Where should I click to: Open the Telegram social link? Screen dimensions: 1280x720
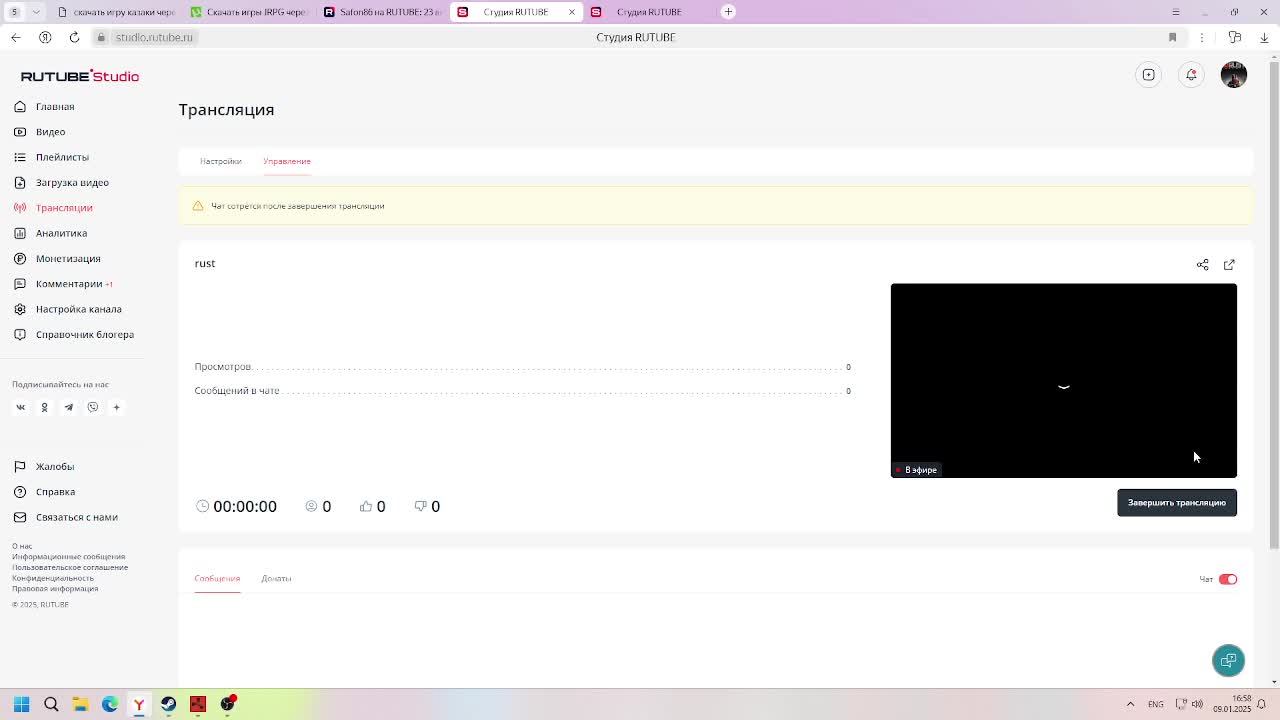tap(68, 407)
